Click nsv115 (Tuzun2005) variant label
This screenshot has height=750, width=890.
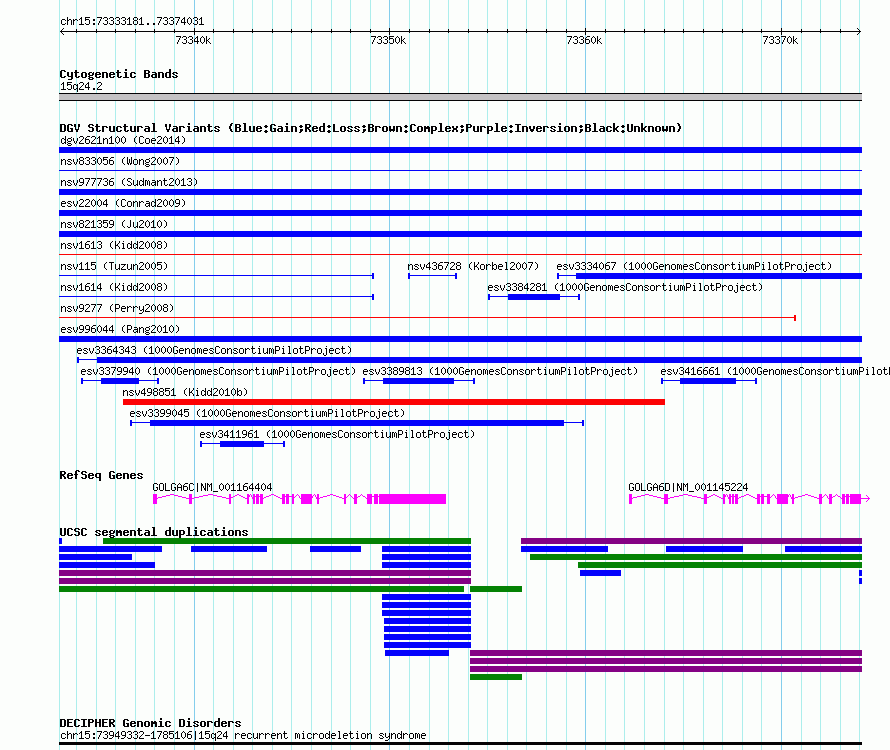(x=114, y=266)
